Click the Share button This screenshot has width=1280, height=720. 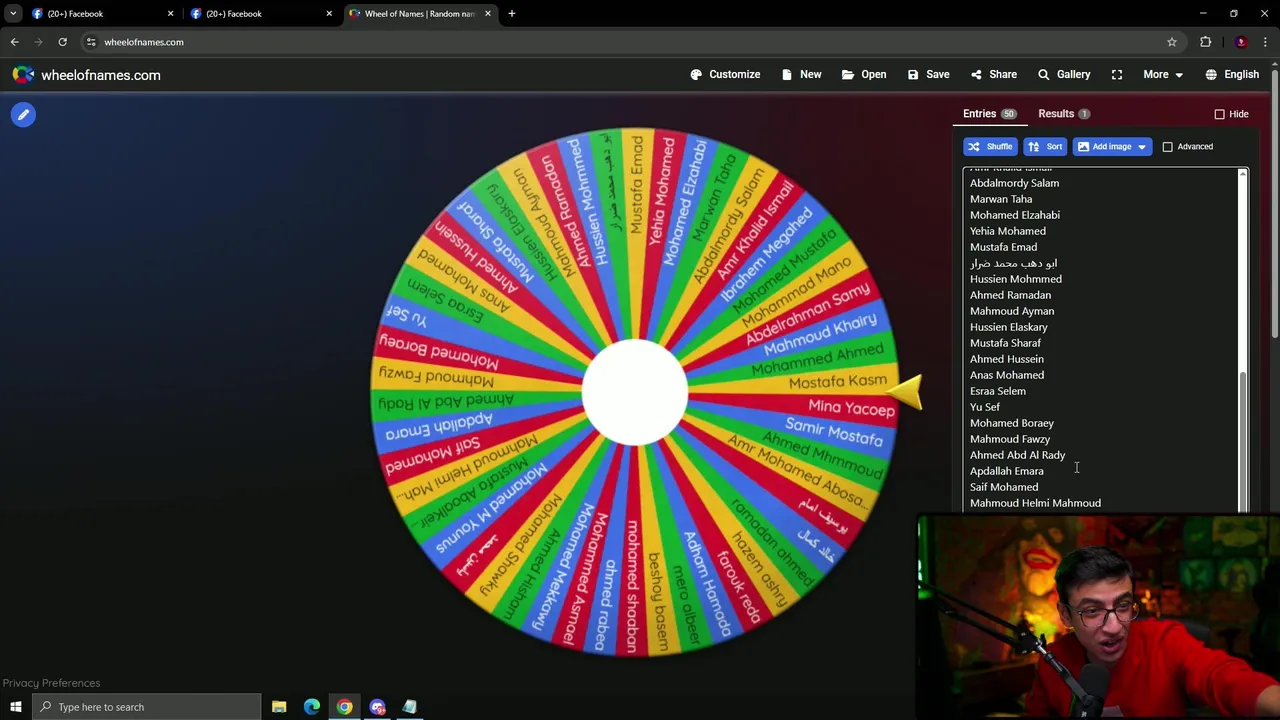tap(993, 75)
